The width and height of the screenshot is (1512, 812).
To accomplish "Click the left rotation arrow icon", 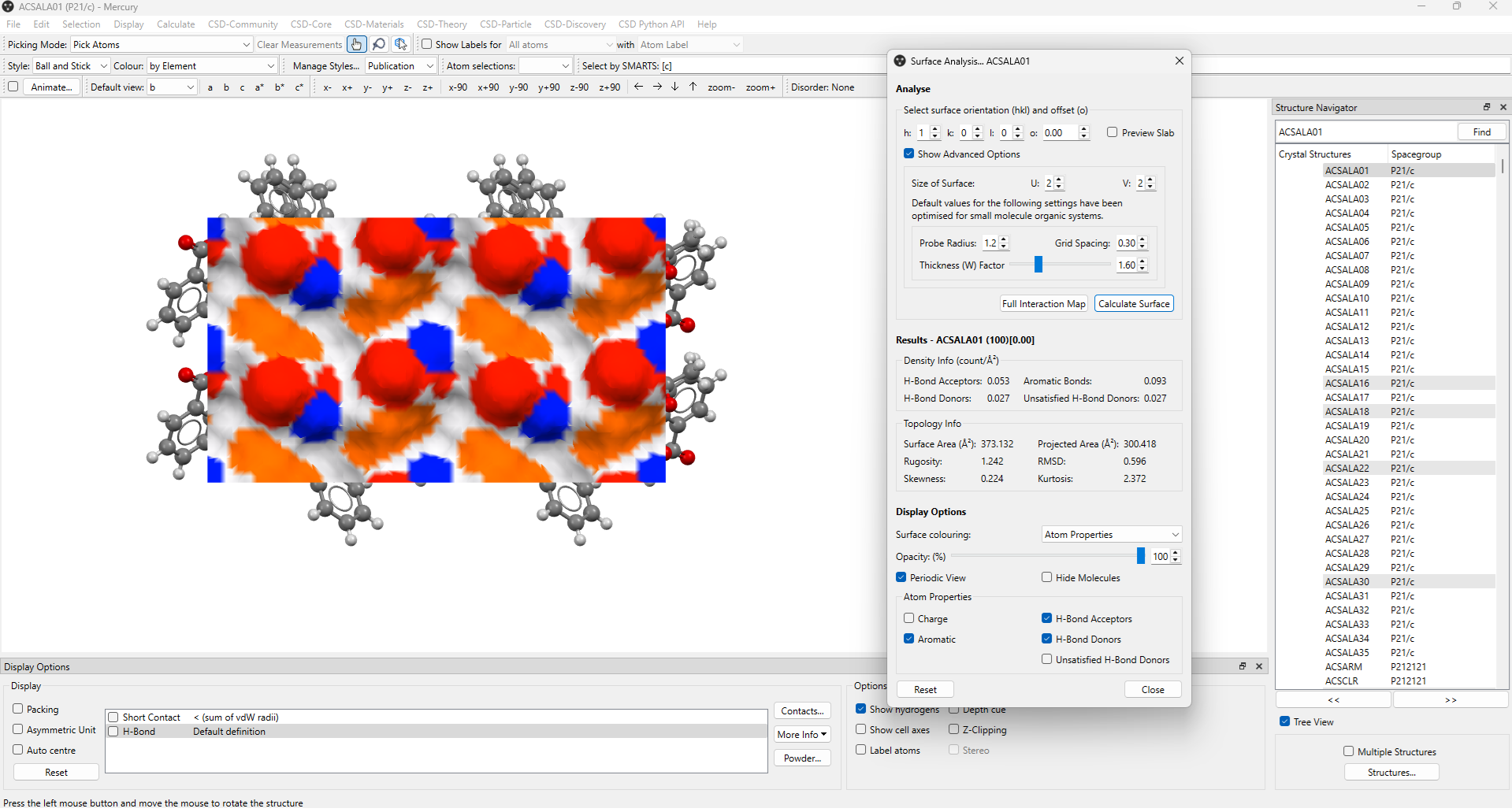I will (638, 87).
